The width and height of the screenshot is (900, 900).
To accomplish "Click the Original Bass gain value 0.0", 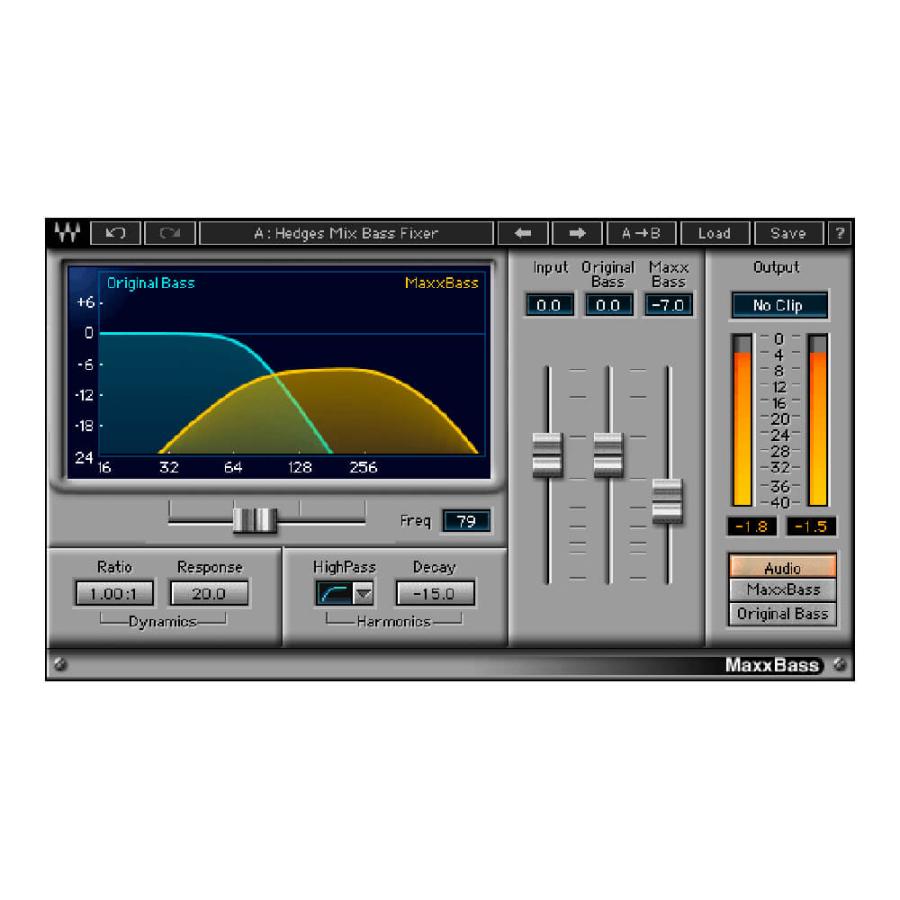I will click(608, 305).
